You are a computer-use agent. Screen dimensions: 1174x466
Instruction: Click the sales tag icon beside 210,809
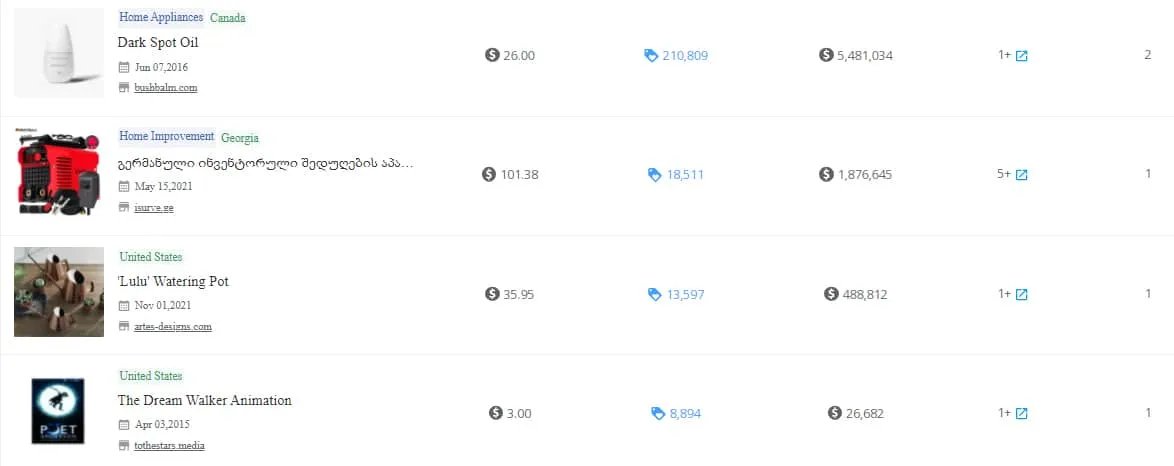tap(651, 56)
